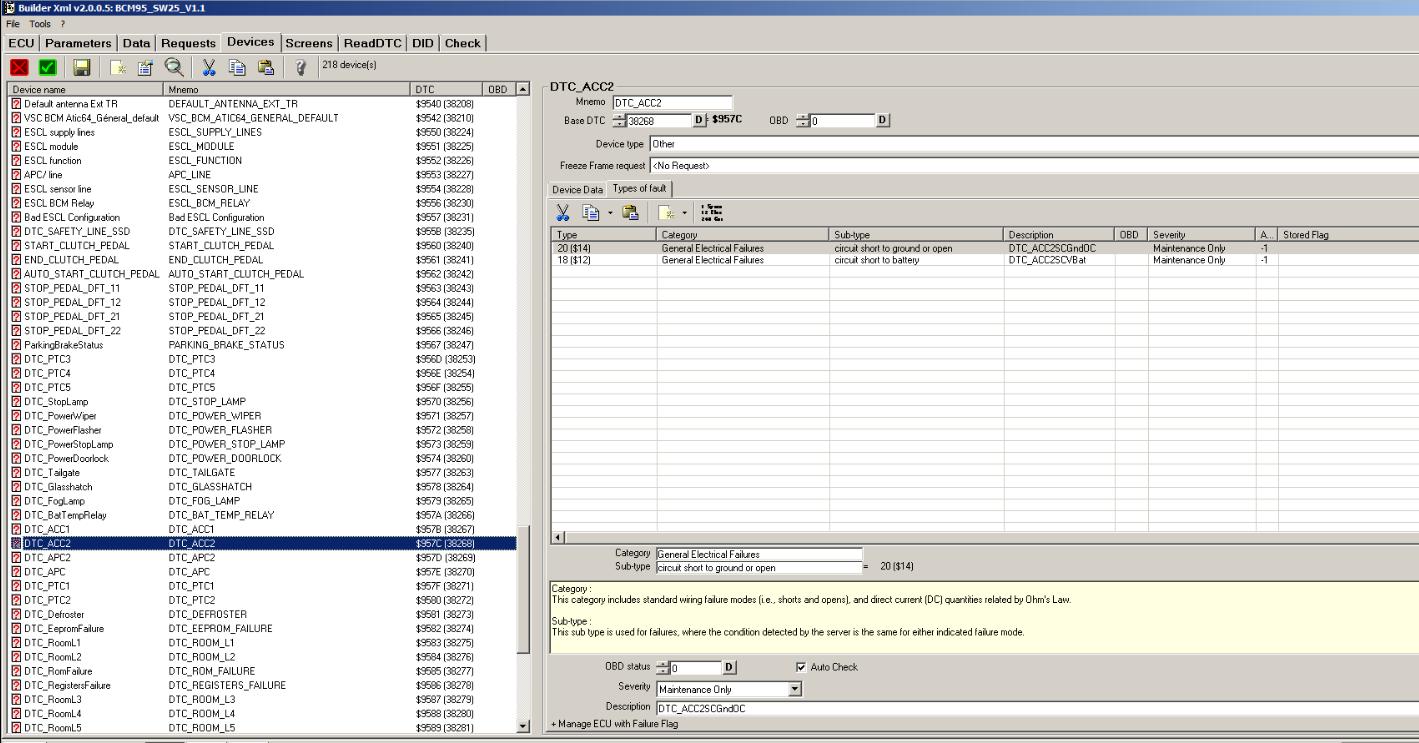Select the DTC_APC2 device row
1419x743 pixels.
[x=263, y=557]
